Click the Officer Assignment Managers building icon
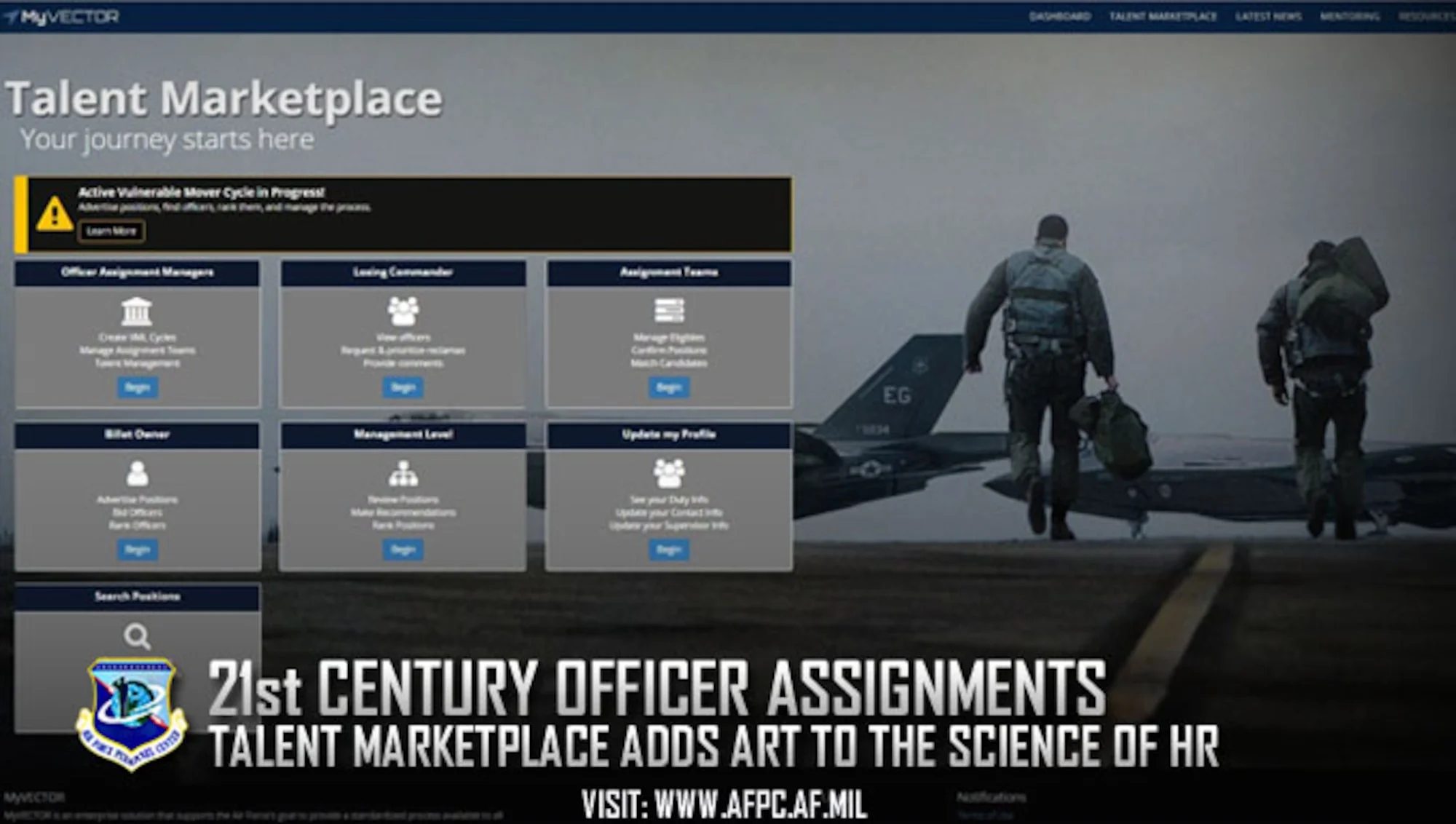 (137, 312)
